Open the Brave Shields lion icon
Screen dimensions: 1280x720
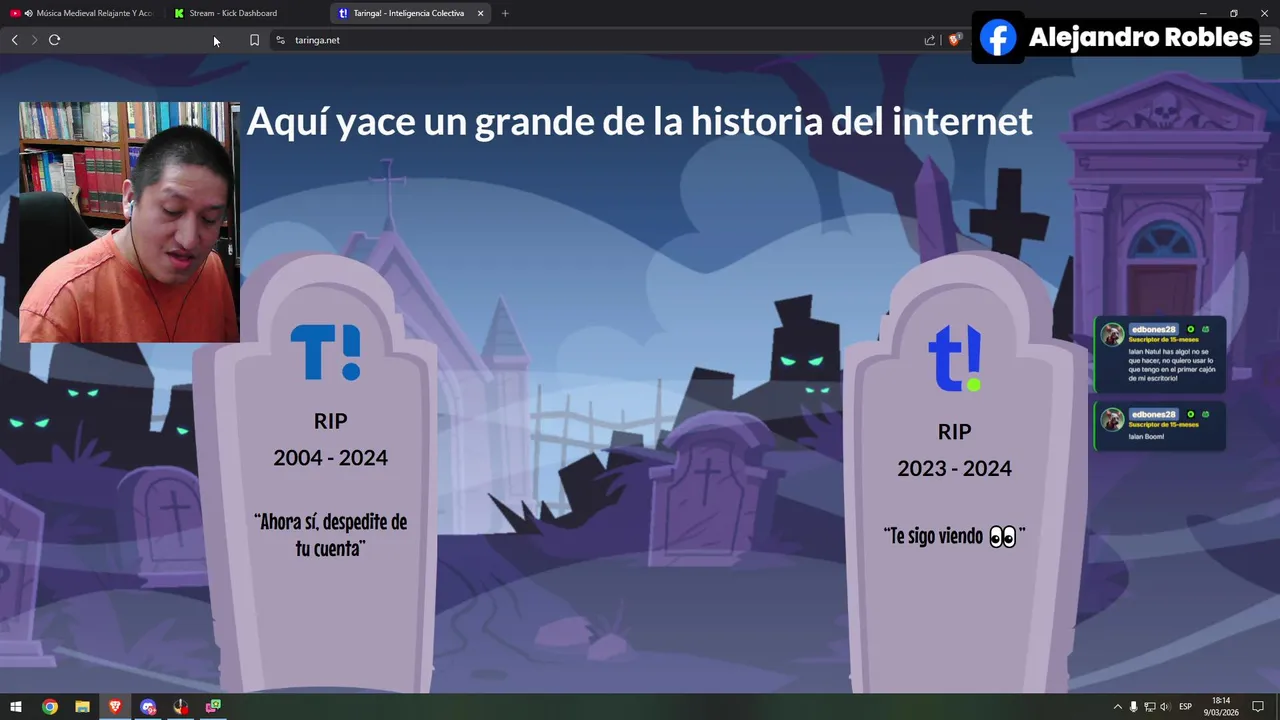point(955,40)
